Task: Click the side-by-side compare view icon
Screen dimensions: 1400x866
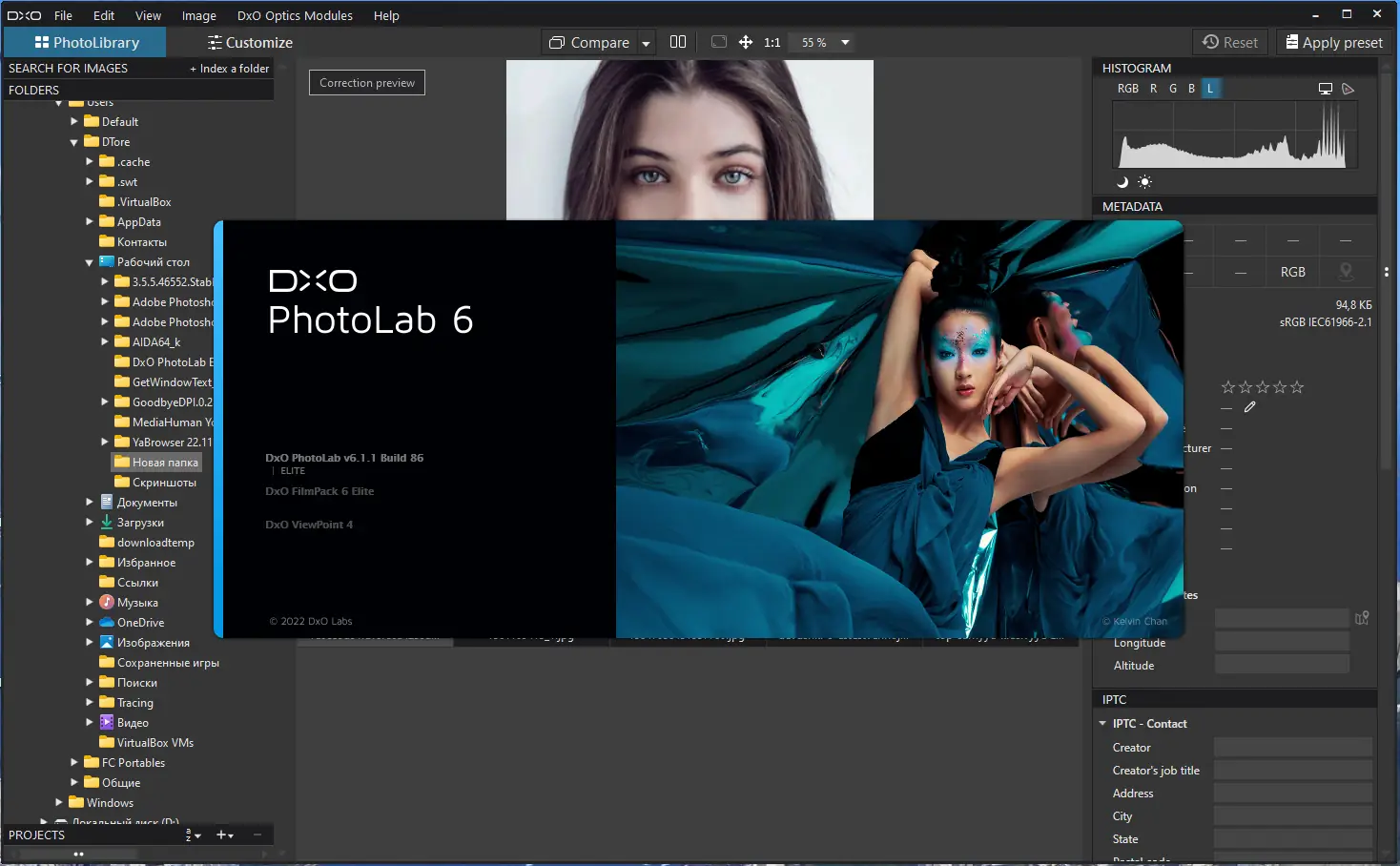Action: [678, 42]
